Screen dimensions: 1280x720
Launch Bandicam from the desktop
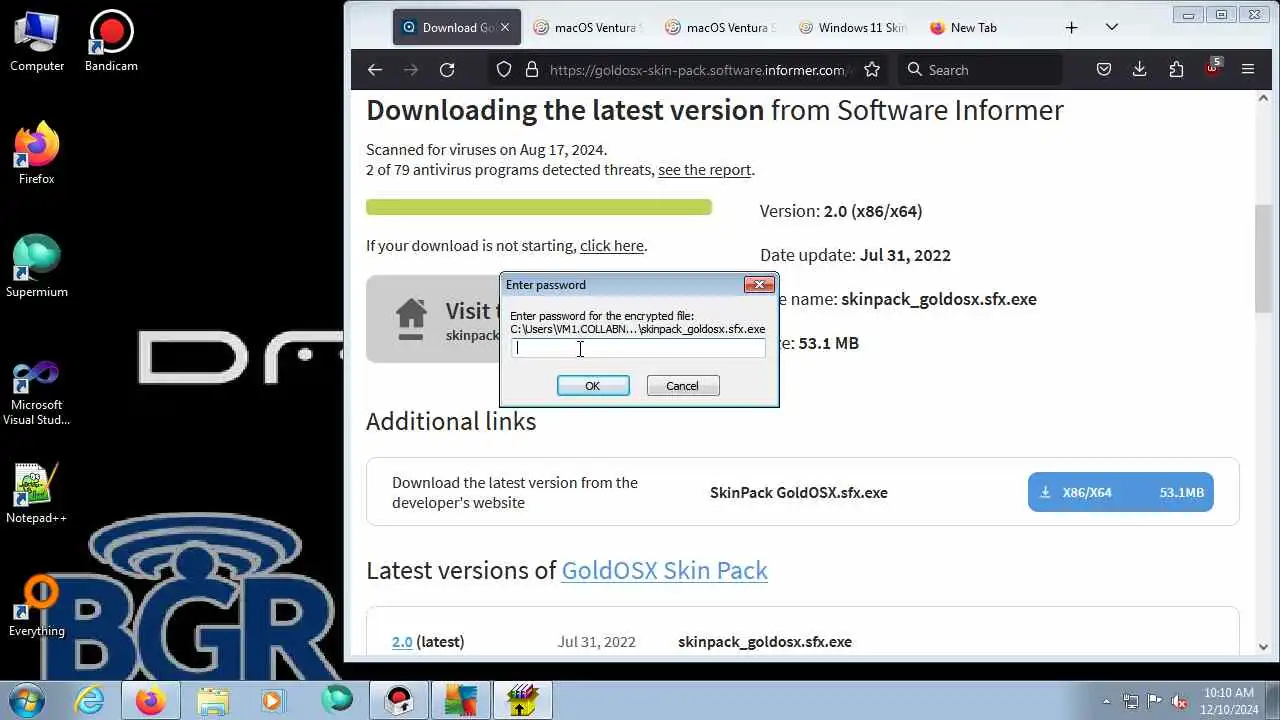click(111, 42)
